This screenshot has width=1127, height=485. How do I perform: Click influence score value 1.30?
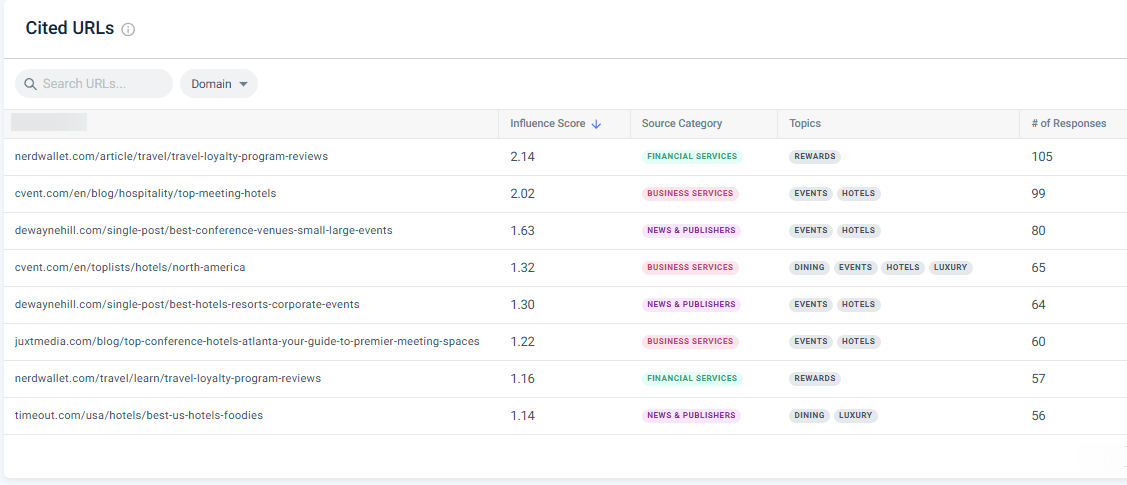[523, 305]
